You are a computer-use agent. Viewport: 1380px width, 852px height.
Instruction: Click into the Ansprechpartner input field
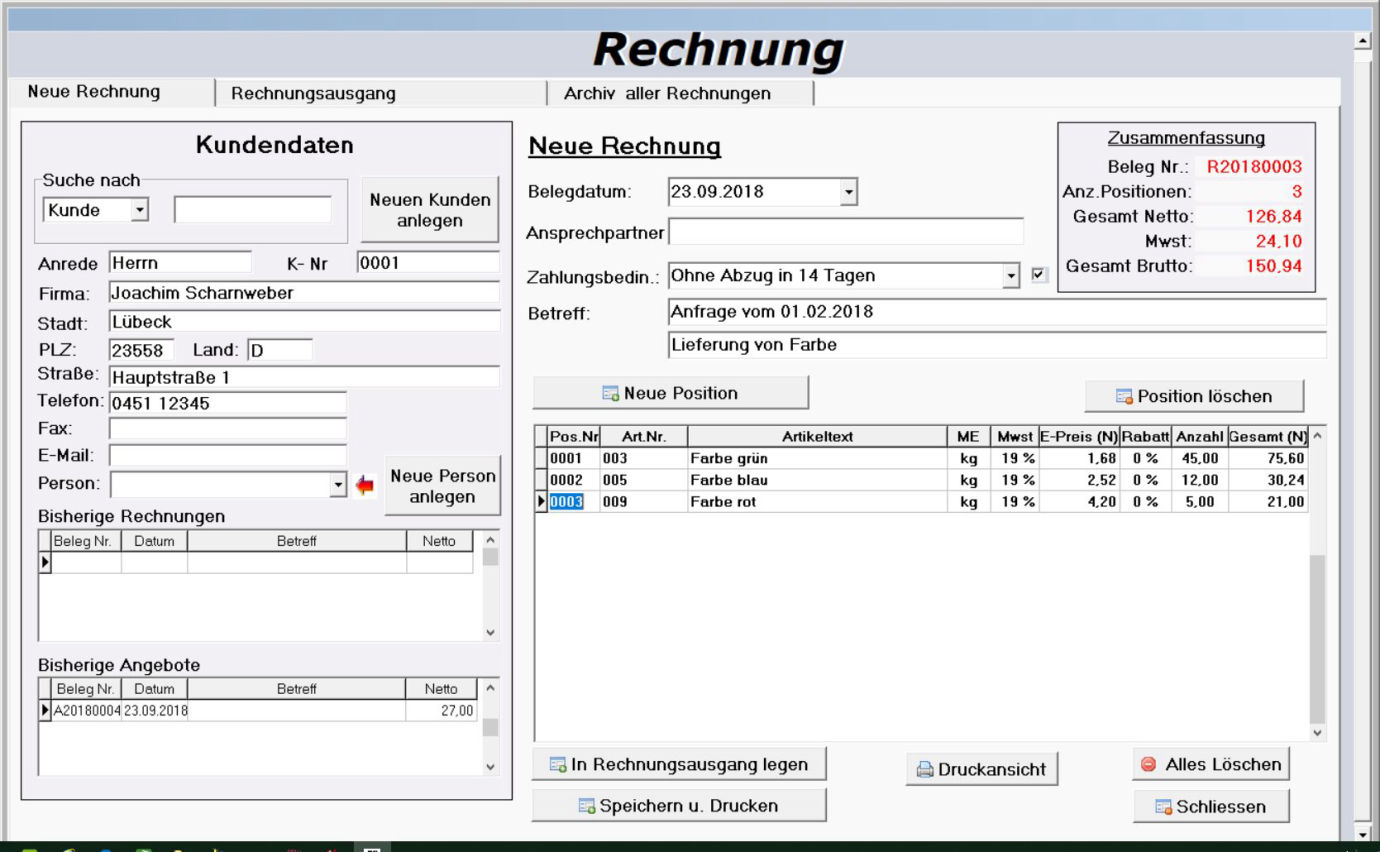846,232
